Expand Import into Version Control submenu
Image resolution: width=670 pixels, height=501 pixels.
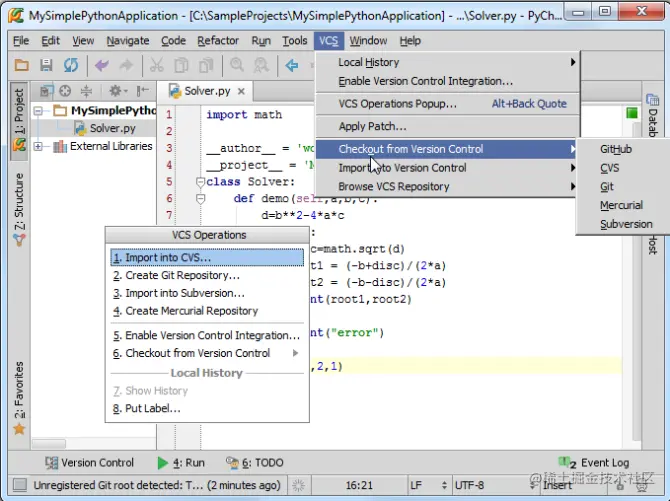tap(447, 168)
